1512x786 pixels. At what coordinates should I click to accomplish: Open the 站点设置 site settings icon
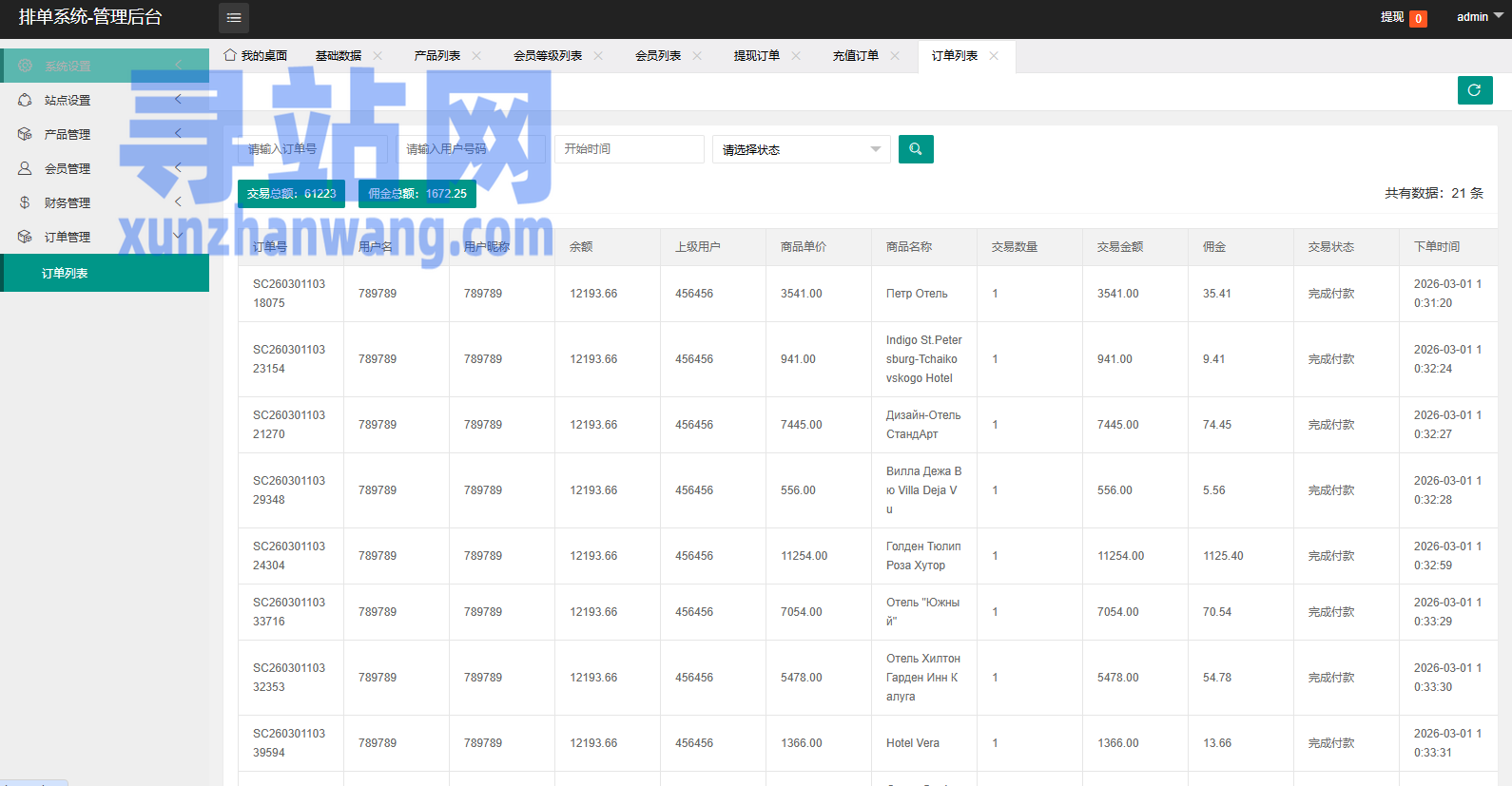tap(25, 100)
